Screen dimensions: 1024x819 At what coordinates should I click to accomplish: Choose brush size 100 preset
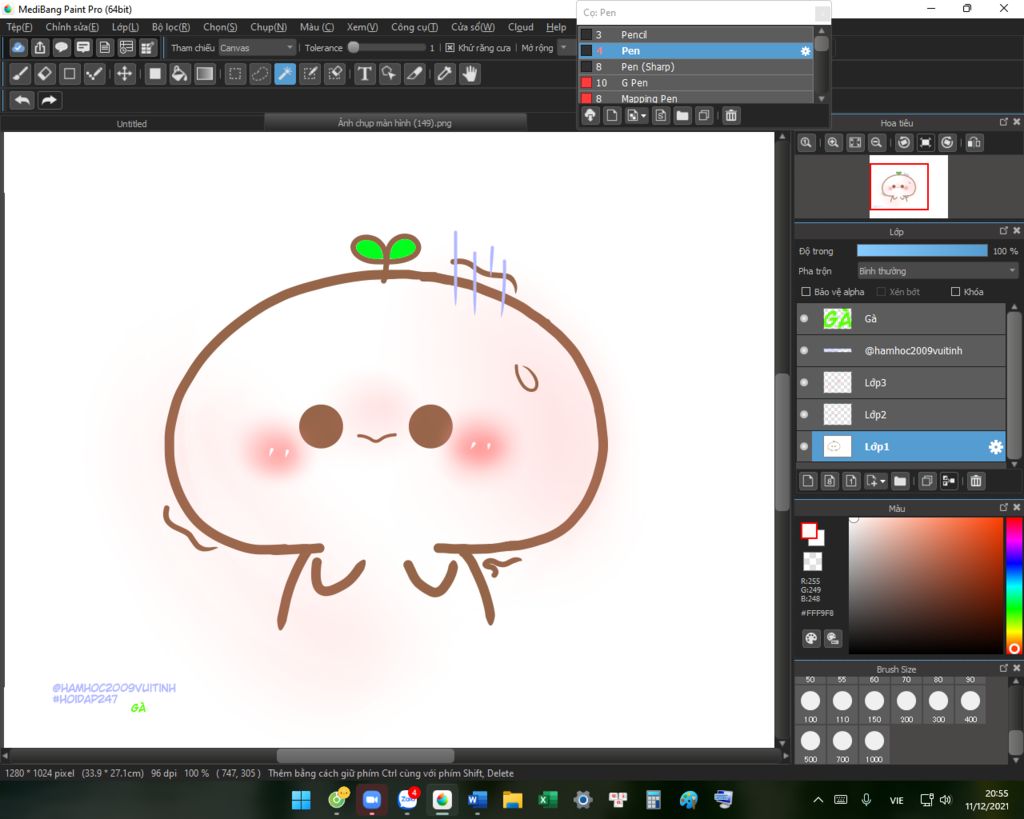tap(810, 705)
